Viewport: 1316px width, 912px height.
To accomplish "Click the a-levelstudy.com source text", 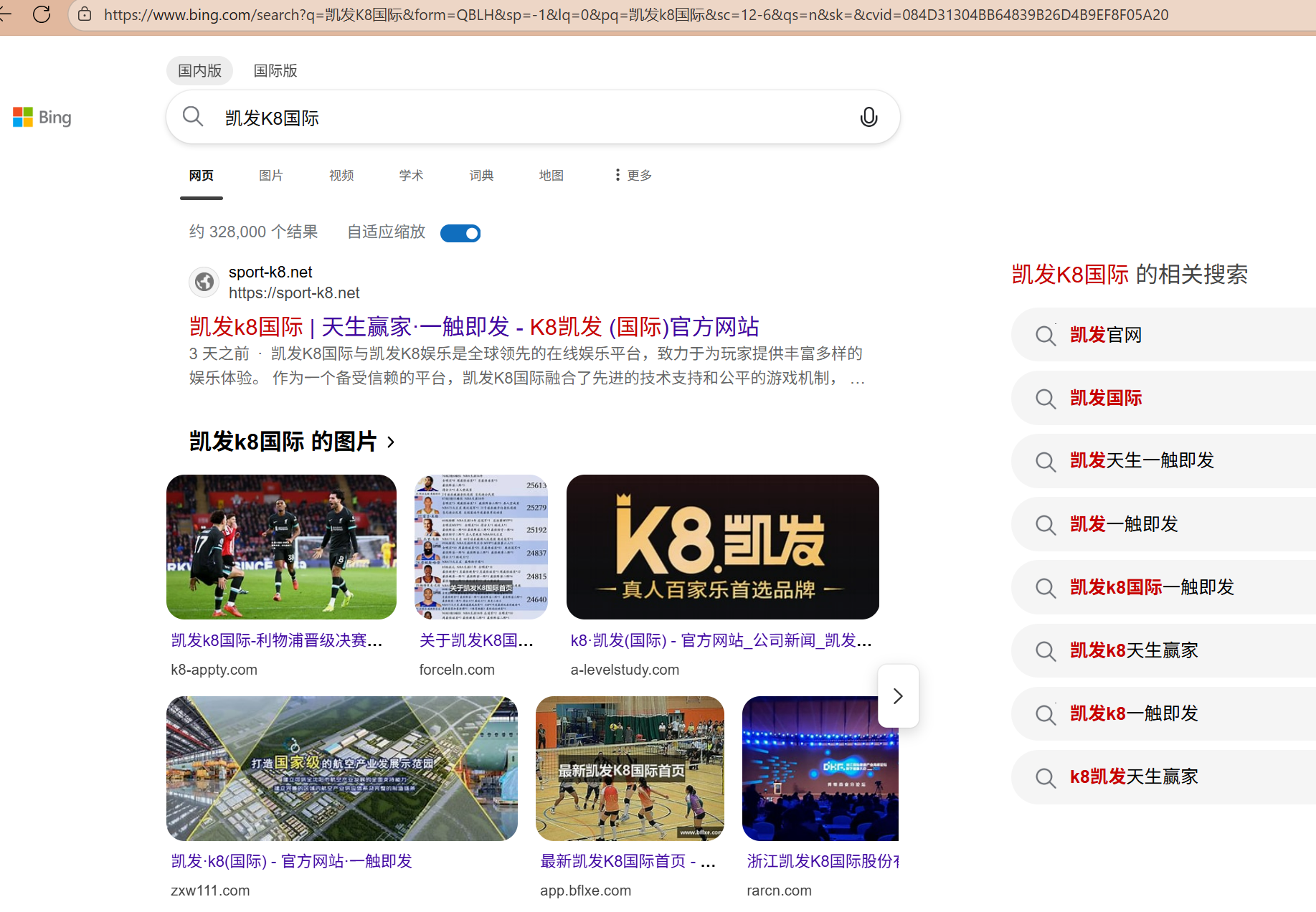I will point(625,670).
